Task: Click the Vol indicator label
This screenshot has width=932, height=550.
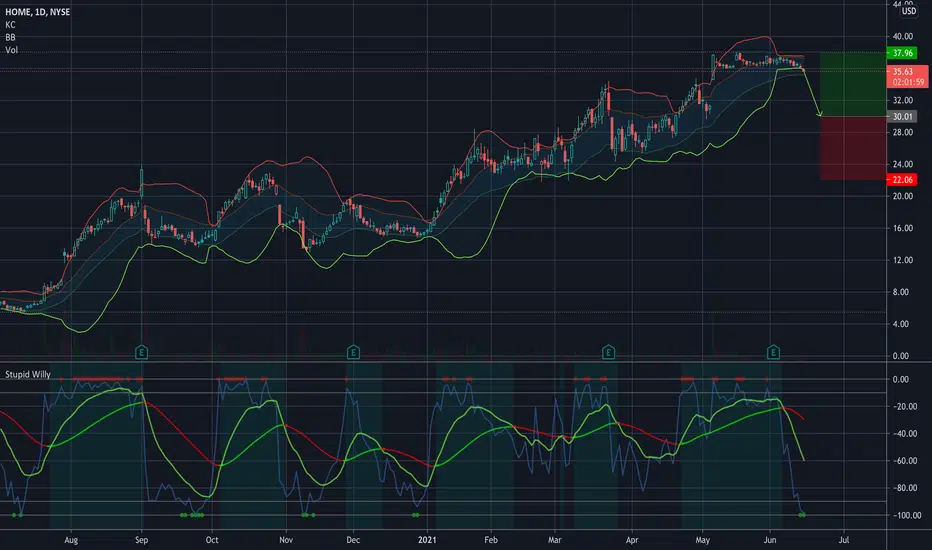Action: pos(11,50)
